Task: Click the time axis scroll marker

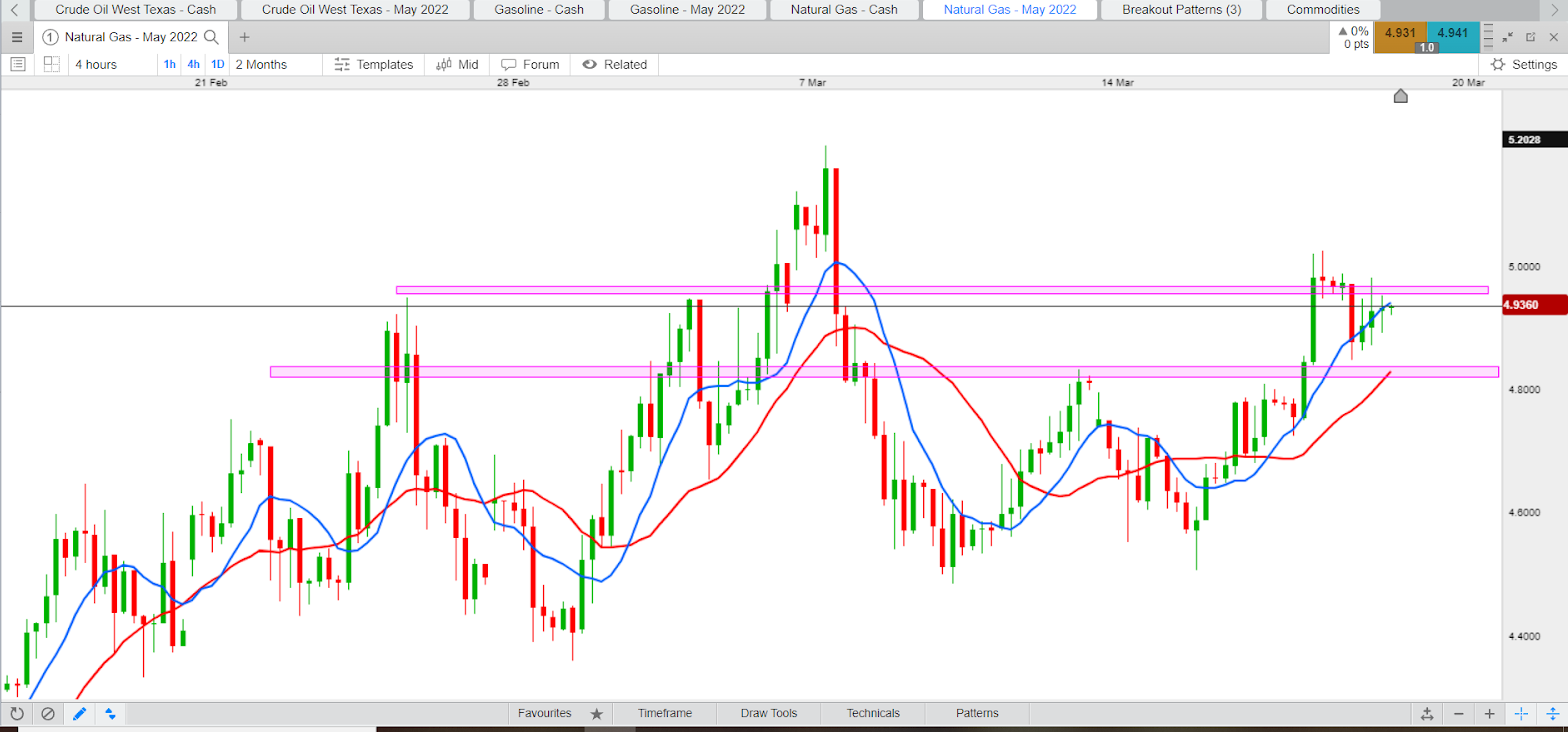Action: (x=1400, y=96)
